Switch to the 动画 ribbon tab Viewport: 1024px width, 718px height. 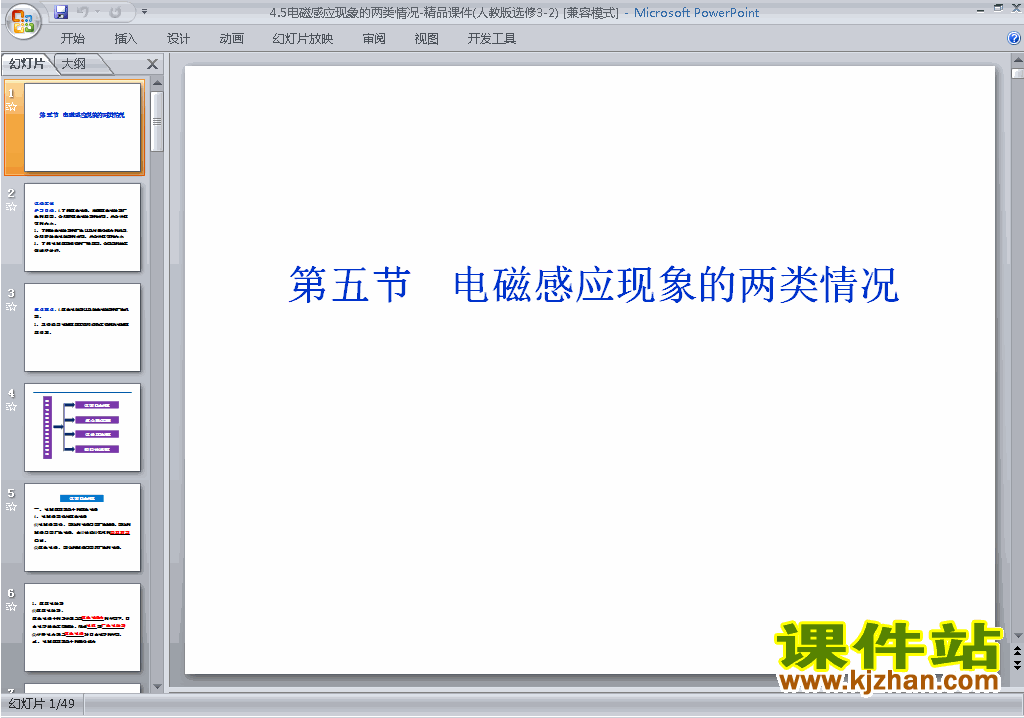pyautogui.click(x=231, y=39)
